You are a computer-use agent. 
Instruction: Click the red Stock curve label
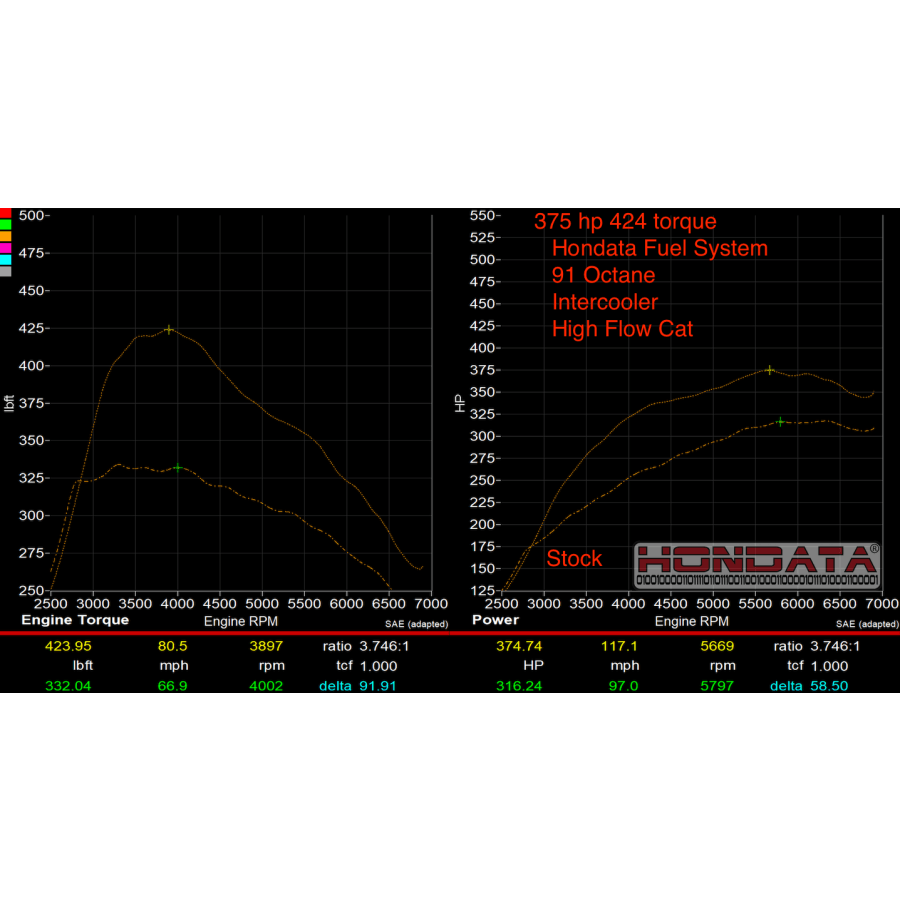point(574,559)
